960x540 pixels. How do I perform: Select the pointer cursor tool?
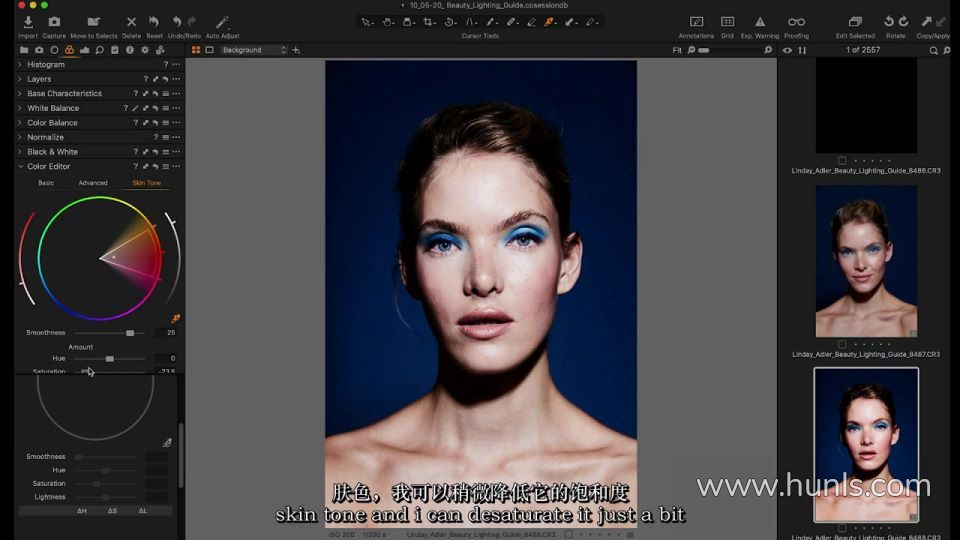pyautogui.click(x=366, y=22)
